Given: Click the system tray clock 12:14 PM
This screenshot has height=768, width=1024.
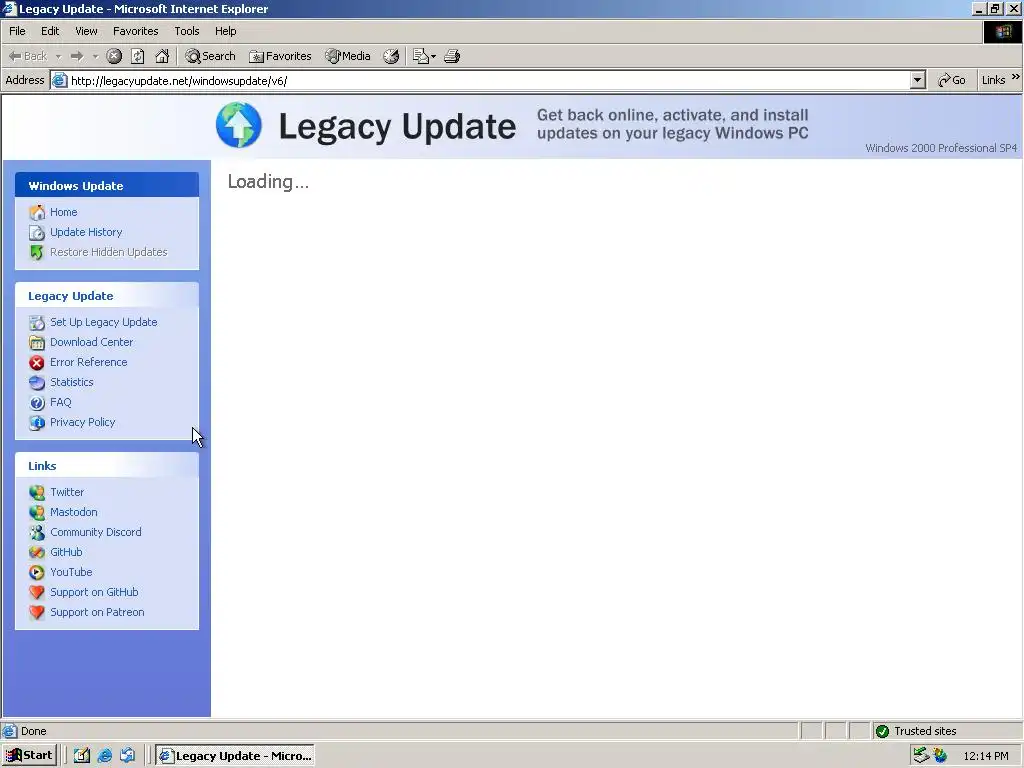Looking at the screenshot, I should (x=986, y=756).
